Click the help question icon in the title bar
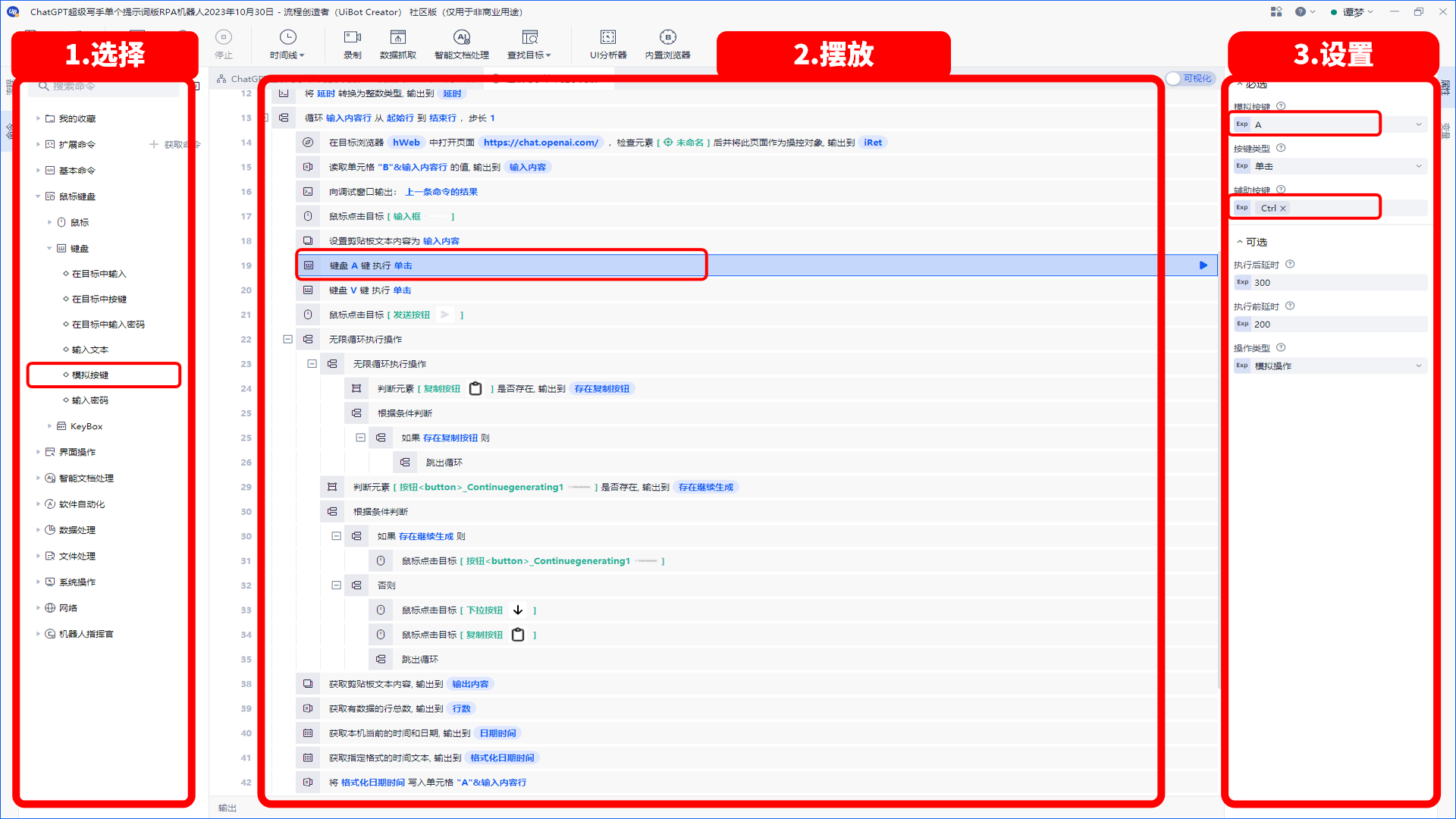 (1301, 11)
